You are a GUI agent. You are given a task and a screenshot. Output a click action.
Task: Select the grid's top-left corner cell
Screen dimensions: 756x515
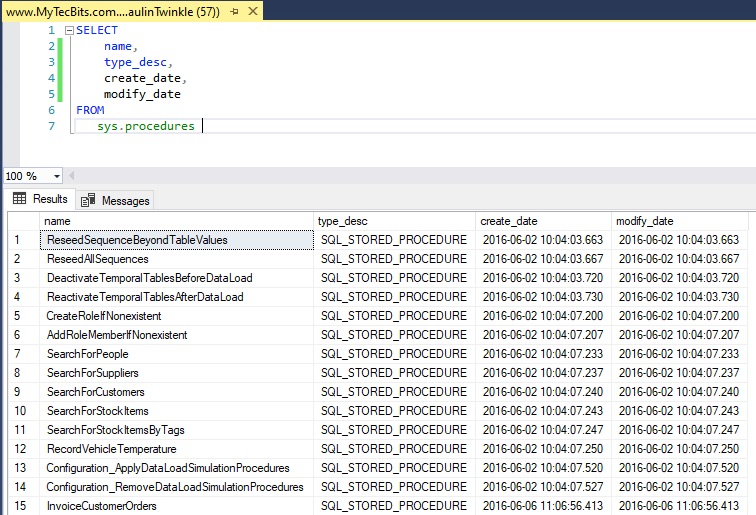(24, 221)
